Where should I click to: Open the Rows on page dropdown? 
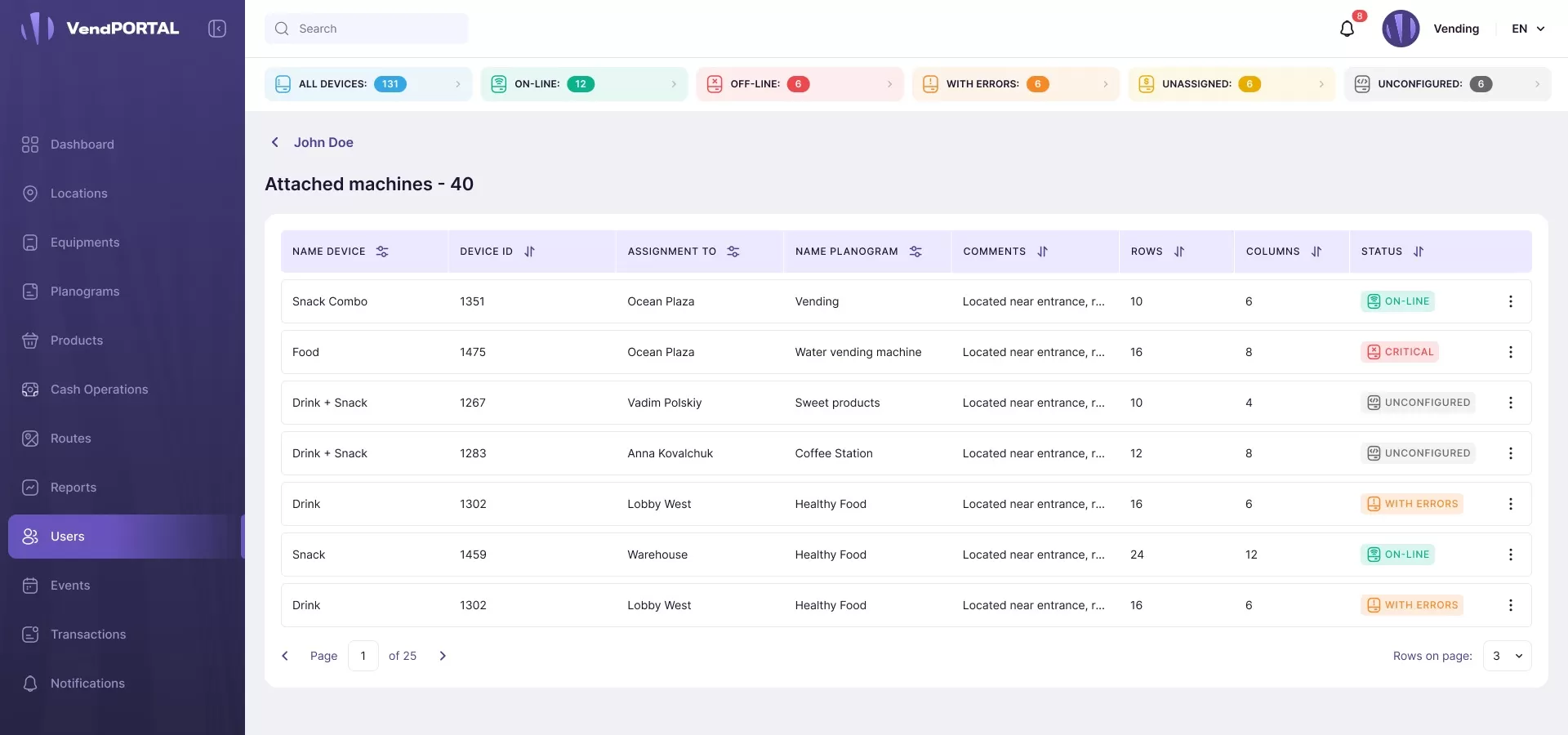pyautogui.click(x=1507, y=656)
